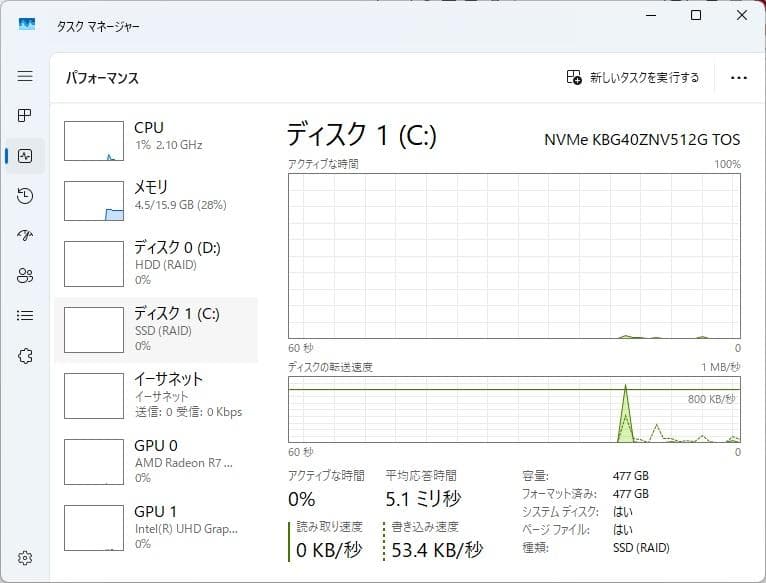
Task: Click the GPU 0 mini graph thumbnail
Action: click(x=94, y=462)
